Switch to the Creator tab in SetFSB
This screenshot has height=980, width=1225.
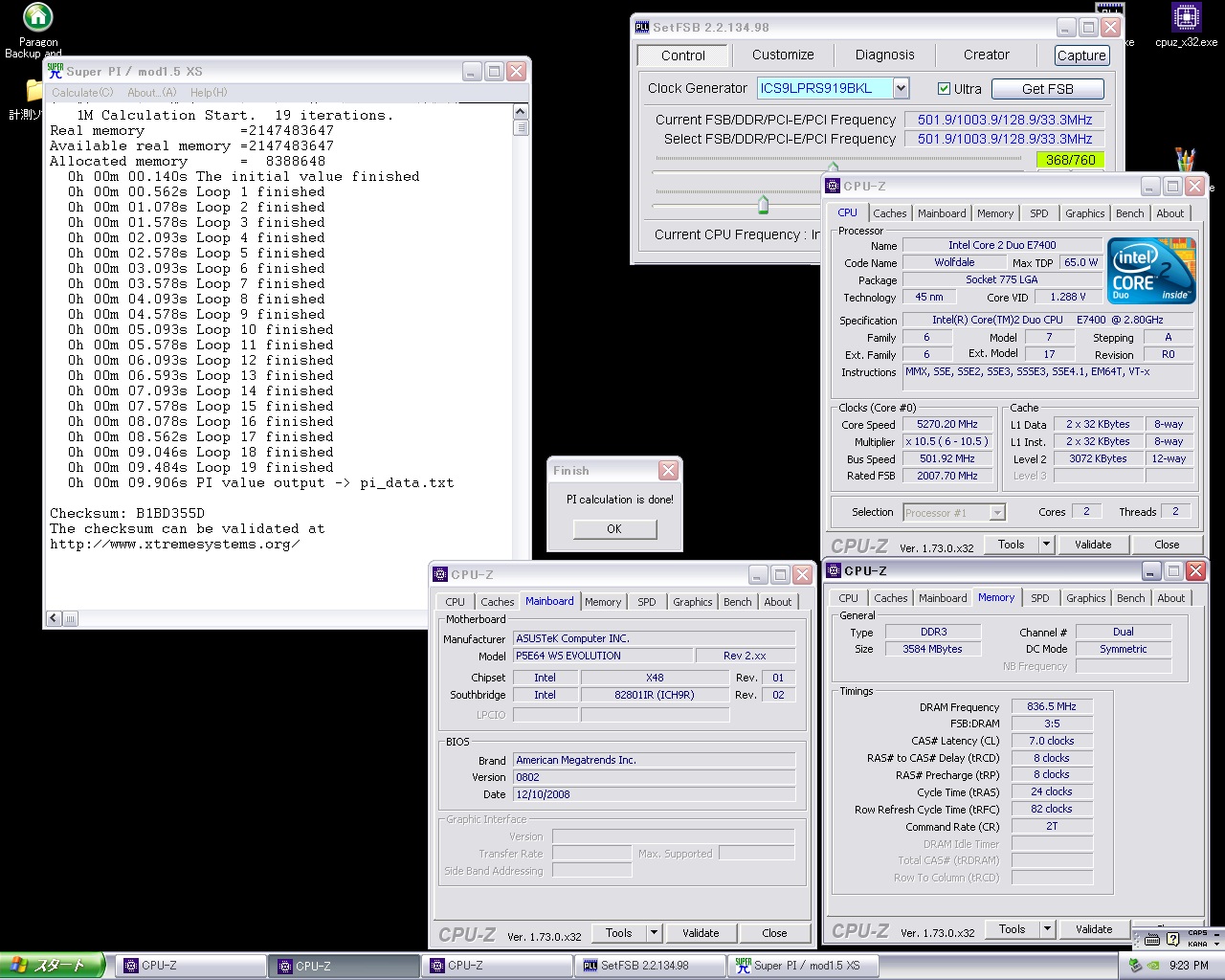tap(987, 55)
